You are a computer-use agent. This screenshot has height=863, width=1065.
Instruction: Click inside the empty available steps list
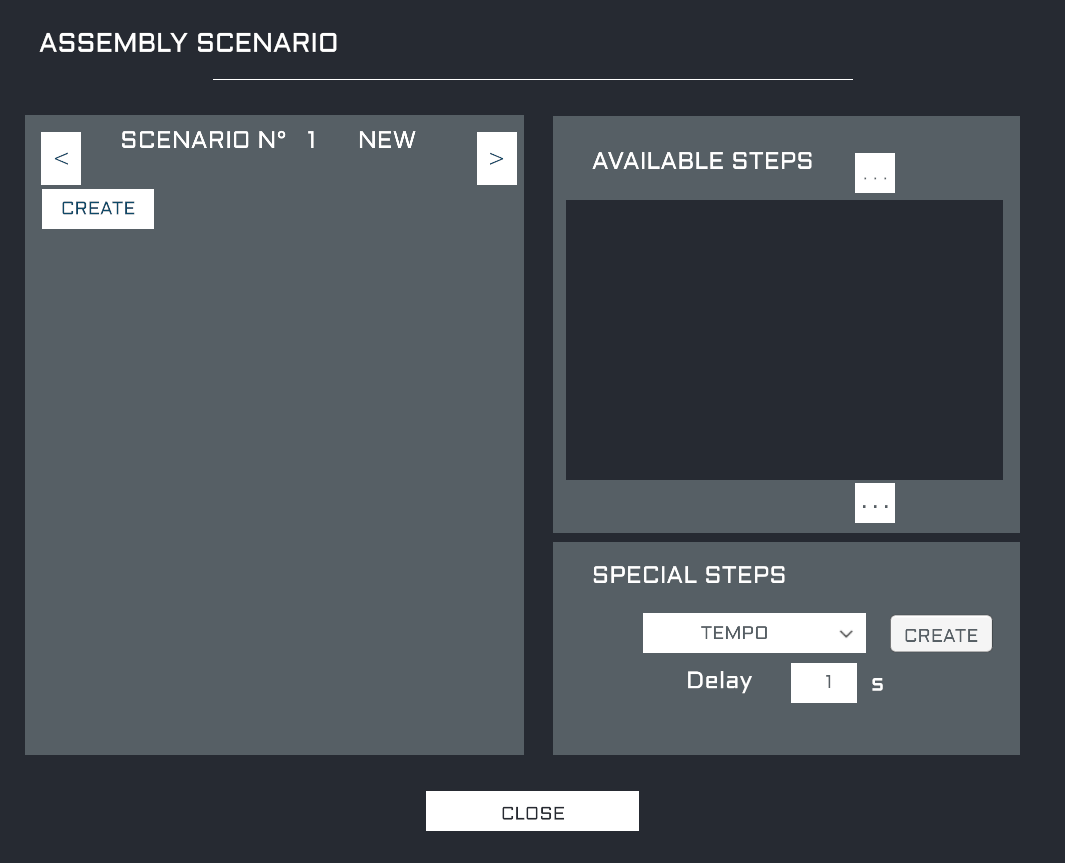(x=784, y=340)
